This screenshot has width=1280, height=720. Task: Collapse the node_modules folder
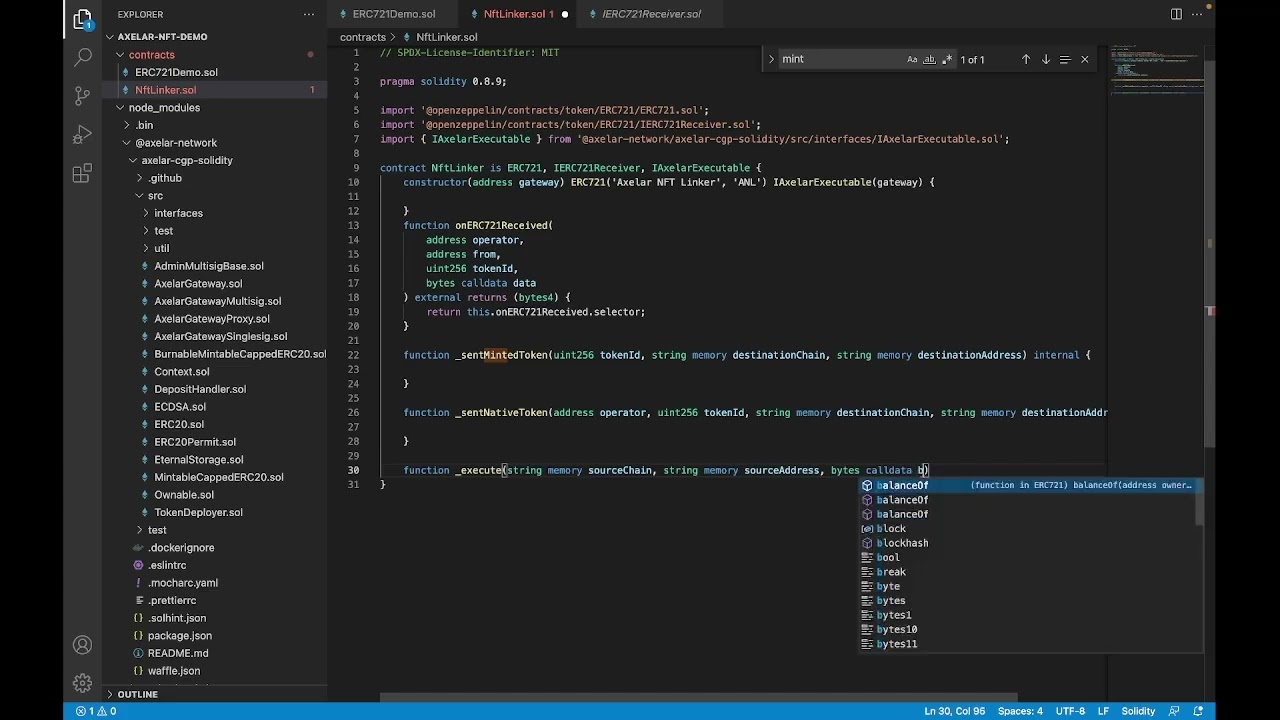tap(164, 108)
